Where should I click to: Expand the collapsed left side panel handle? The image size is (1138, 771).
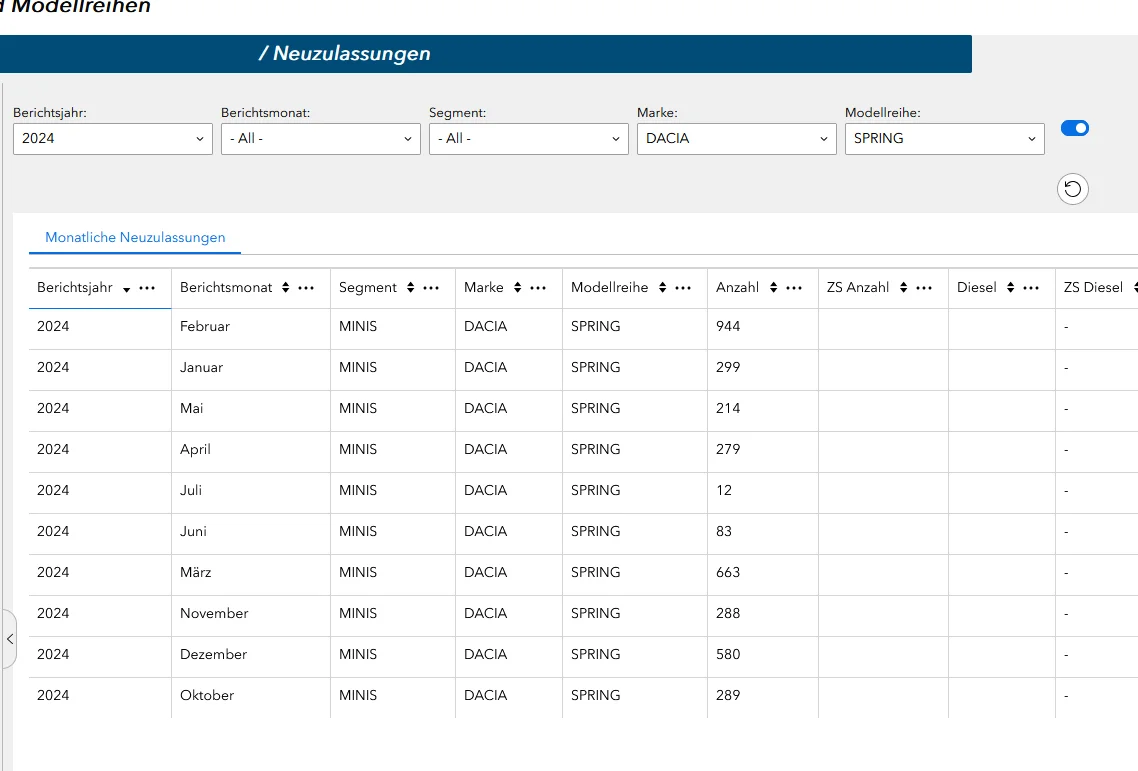pos(10,637)
